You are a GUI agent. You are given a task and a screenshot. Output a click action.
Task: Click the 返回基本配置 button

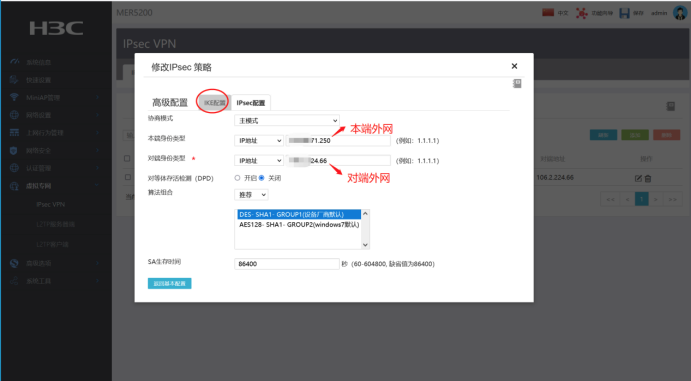click(170, 283)
